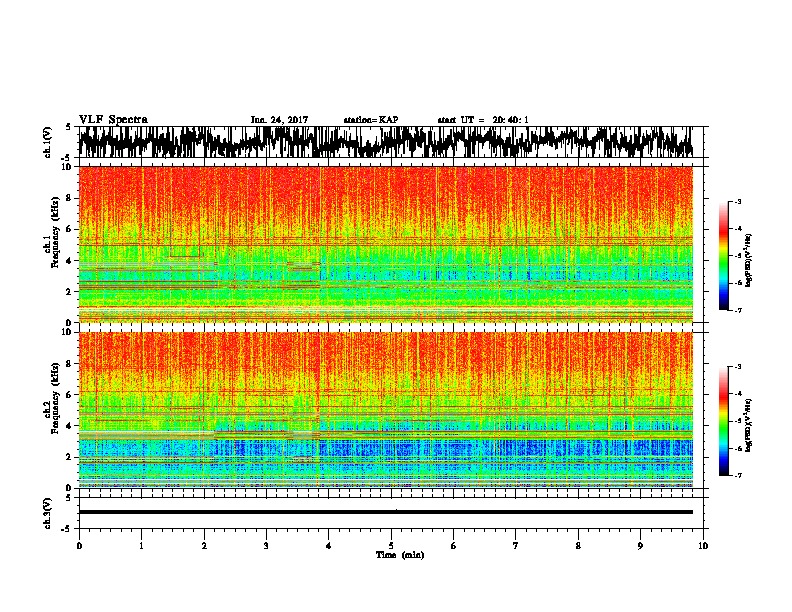
Task: Click the time axis tick label "4"
Action: click(328, 546)
